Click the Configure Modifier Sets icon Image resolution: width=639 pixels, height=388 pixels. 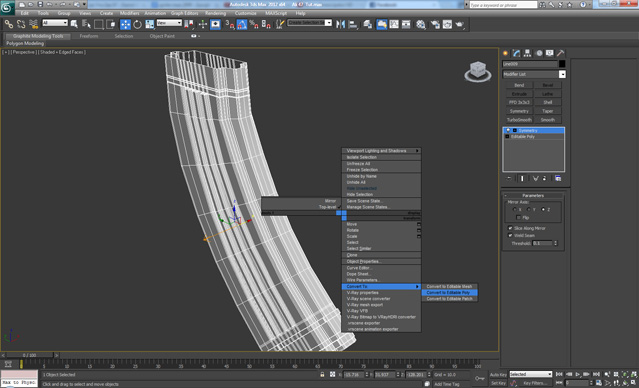[x=558, y=178]
